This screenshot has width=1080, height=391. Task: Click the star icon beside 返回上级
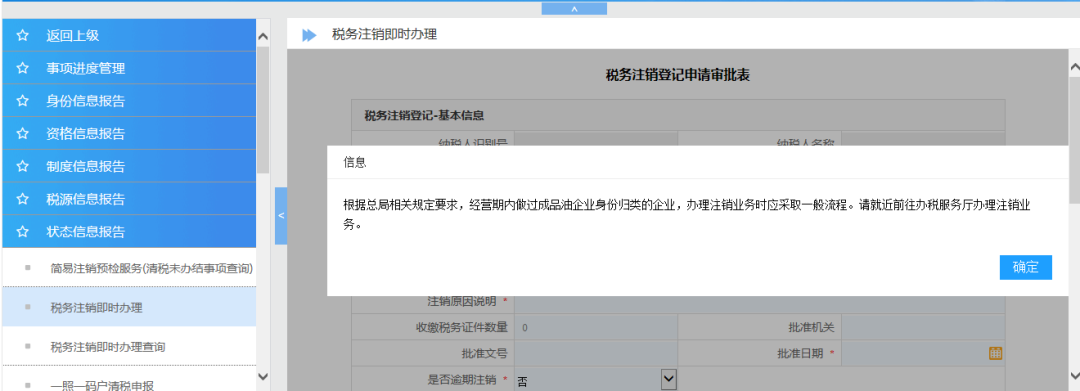(x=22, y=36)
